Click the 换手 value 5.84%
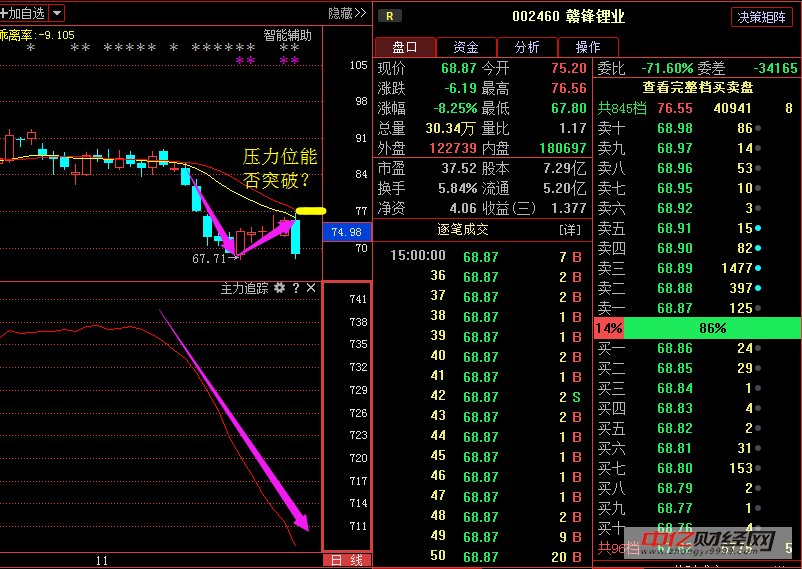 click(x=457, y=188)
